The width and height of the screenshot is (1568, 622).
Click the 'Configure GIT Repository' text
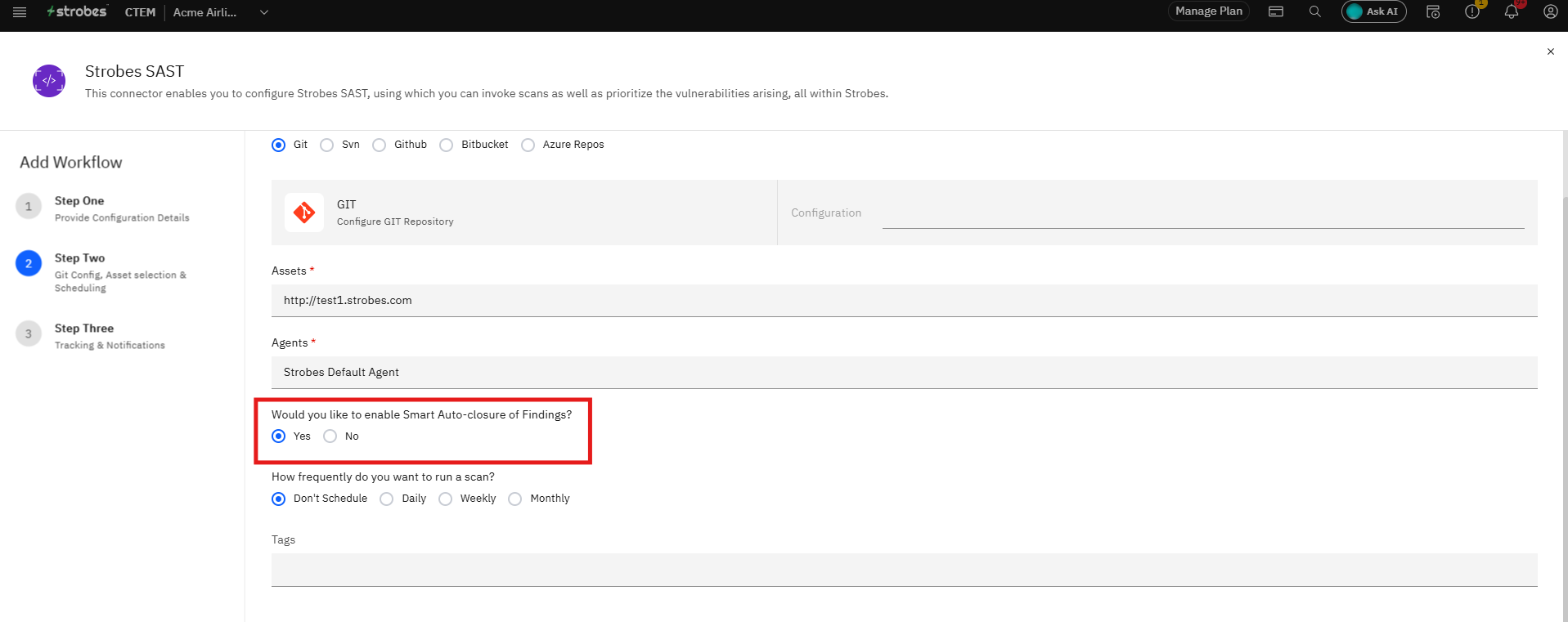pyautogui.click(x=395, y=222)
